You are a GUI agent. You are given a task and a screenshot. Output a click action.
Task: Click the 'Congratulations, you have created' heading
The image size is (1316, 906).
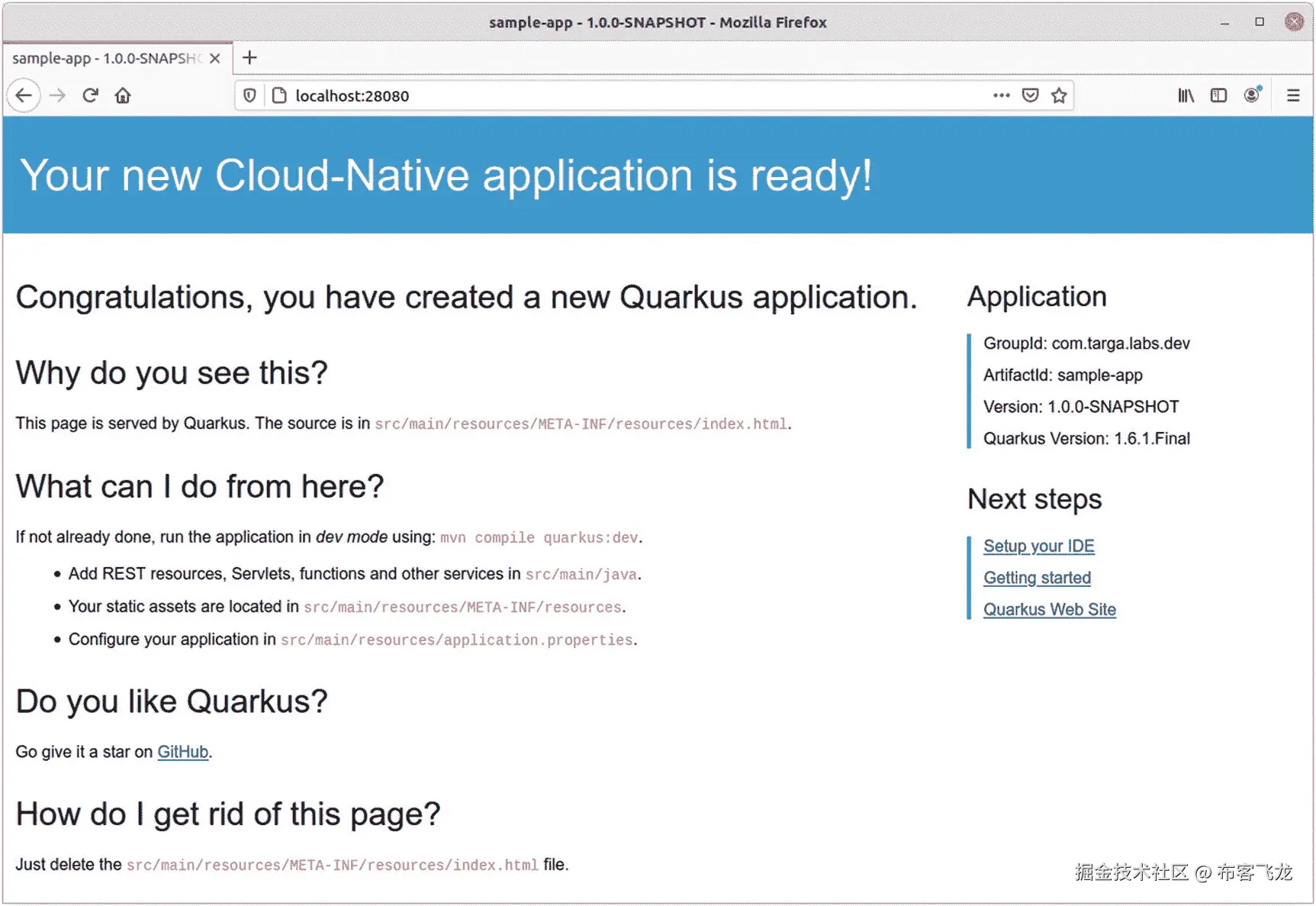click(x=466, y=298)
